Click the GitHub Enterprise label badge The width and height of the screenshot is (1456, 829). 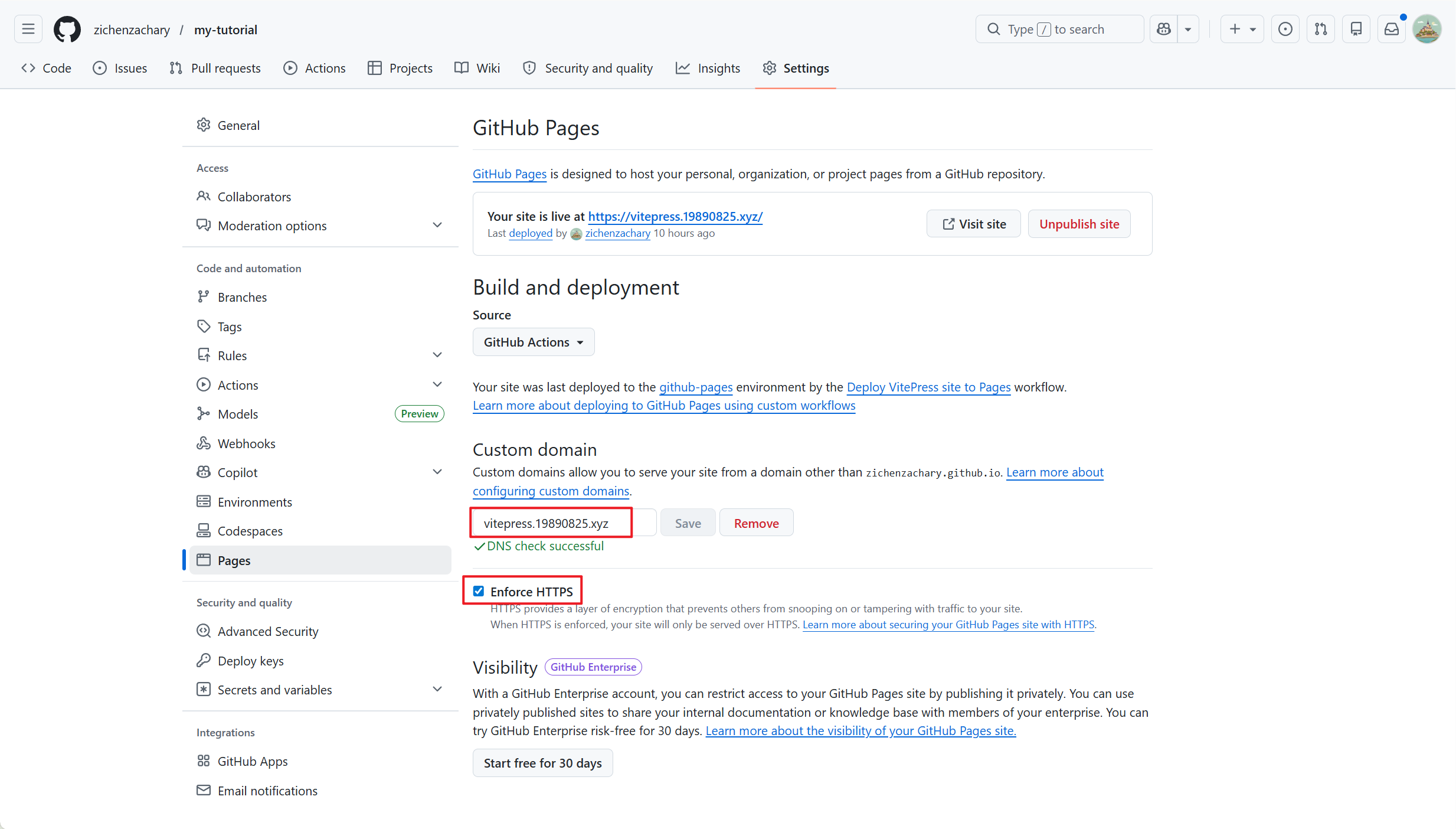pos(593,667)
